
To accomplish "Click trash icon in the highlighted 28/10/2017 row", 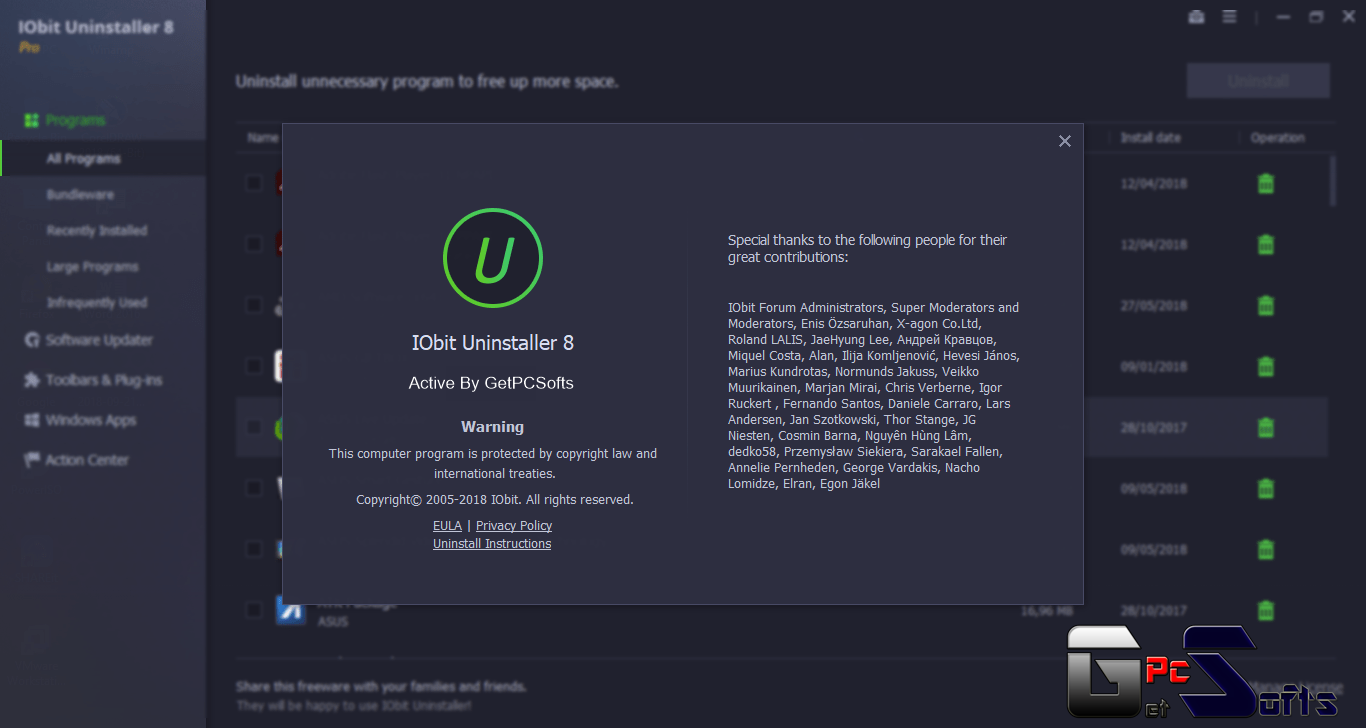I will coord(1265,428).
